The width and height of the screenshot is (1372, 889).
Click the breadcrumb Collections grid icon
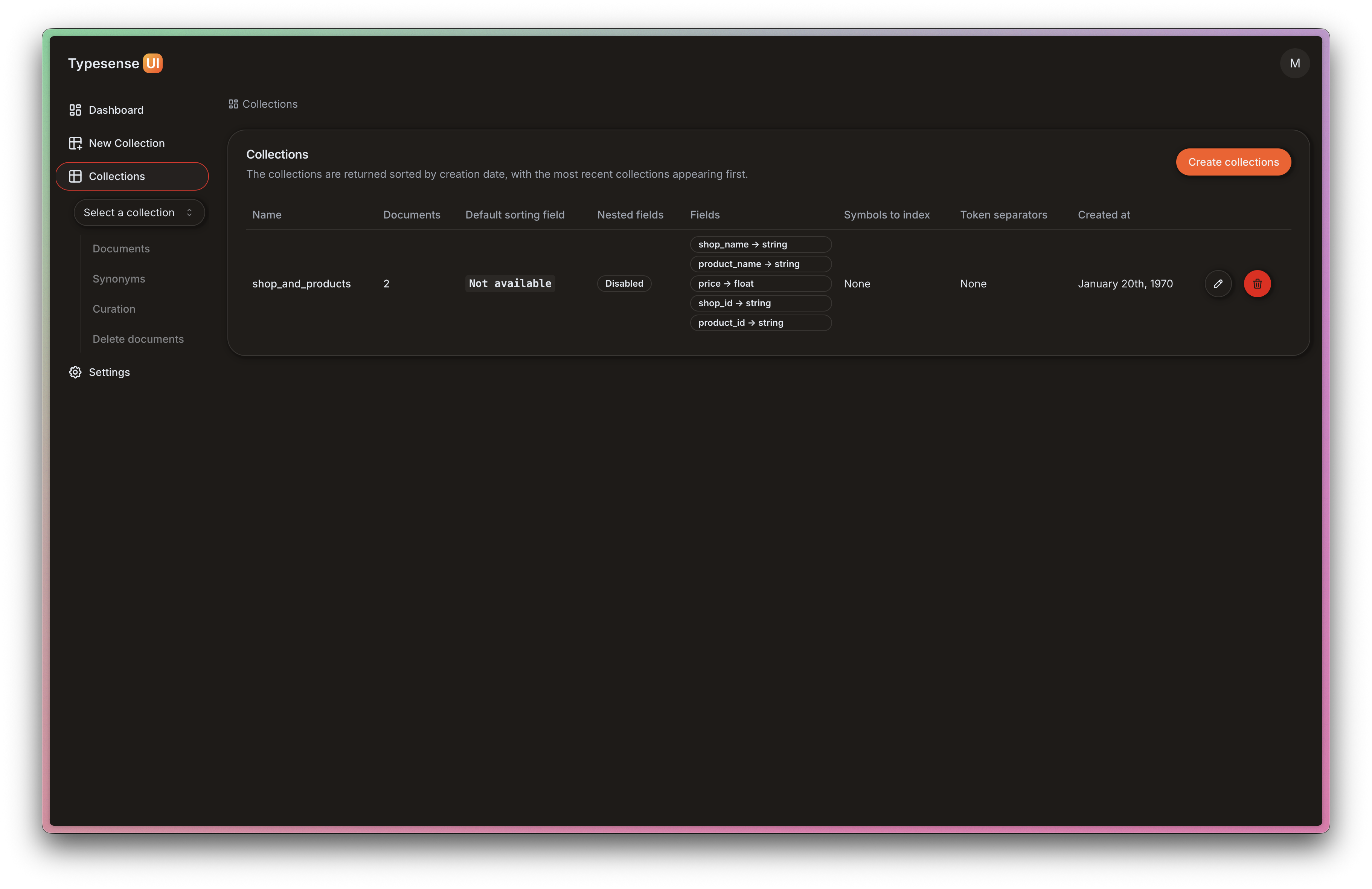click(x=233, y=104)
